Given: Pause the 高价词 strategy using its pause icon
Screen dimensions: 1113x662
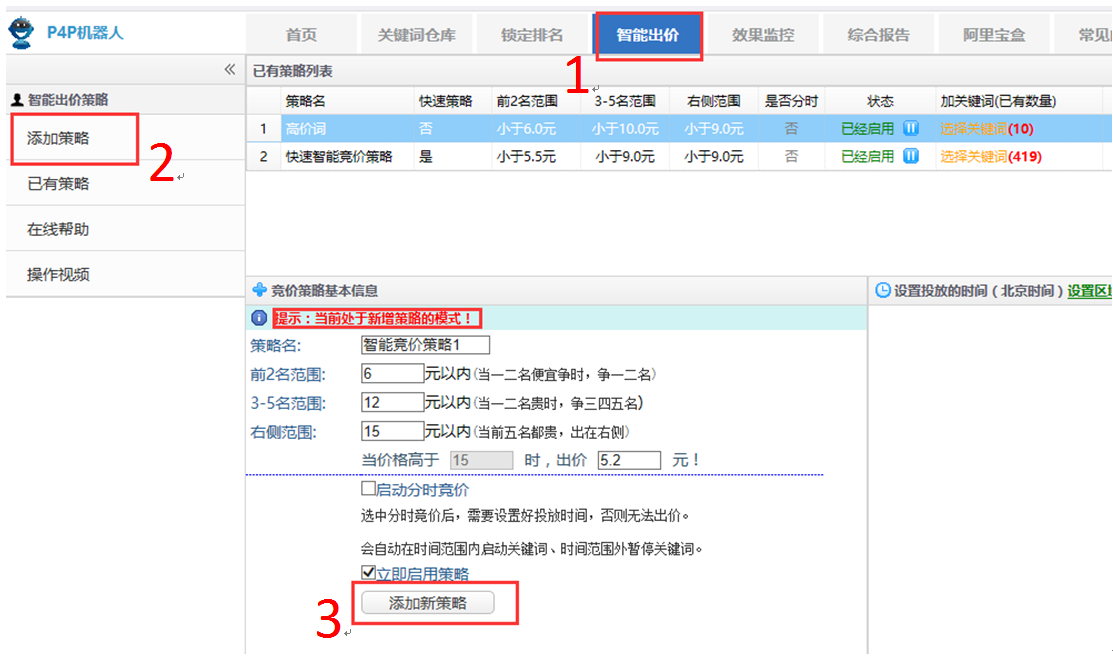Looking at the screenshot, I should pyautogui.click(x=911, y=128).
